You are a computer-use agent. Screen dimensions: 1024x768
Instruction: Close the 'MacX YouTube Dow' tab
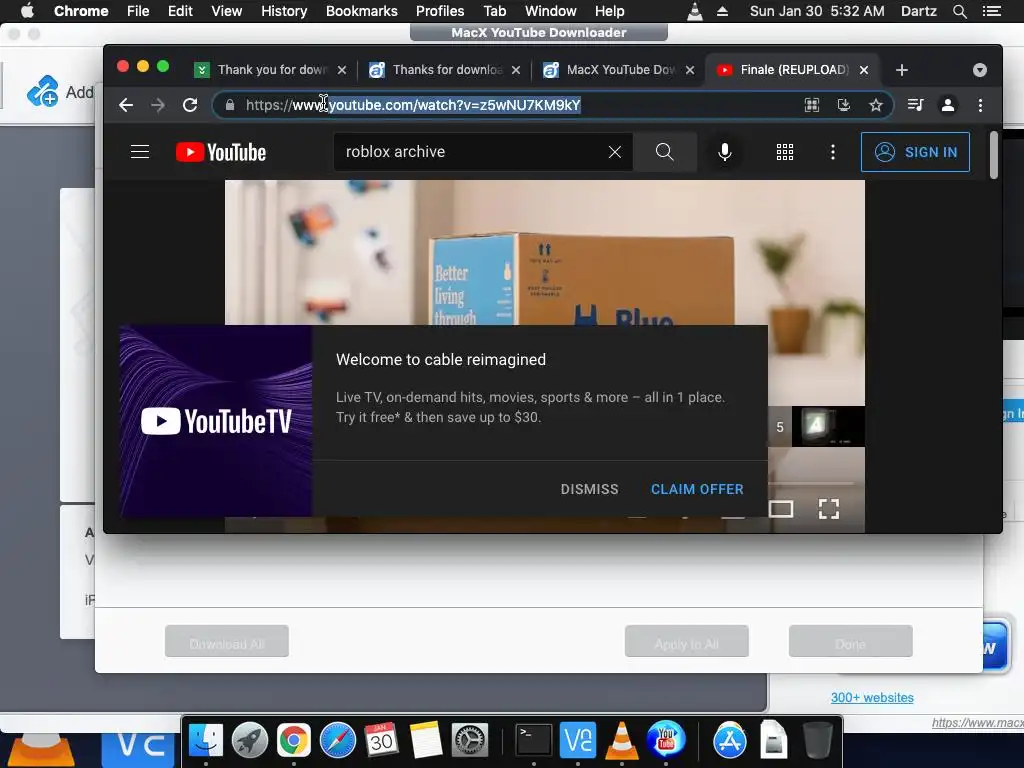[690, 70]
